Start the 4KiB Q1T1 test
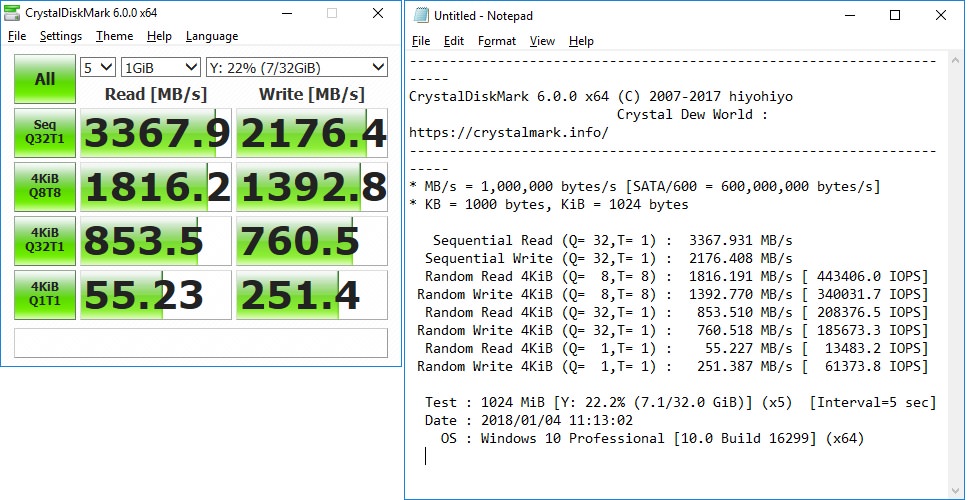 click(x=45, y=294)
